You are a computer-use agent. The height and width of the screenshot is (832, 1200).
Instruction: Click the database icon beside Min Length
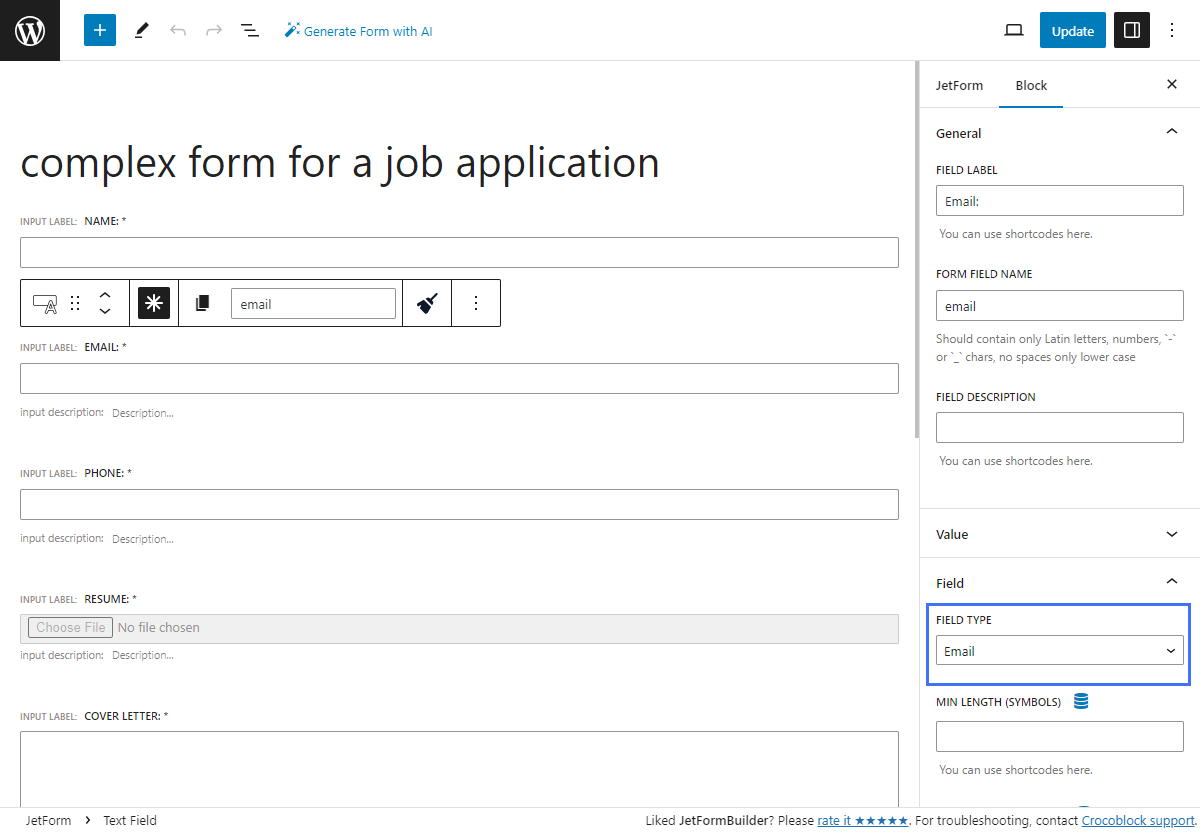click(x=1081, y=702)
